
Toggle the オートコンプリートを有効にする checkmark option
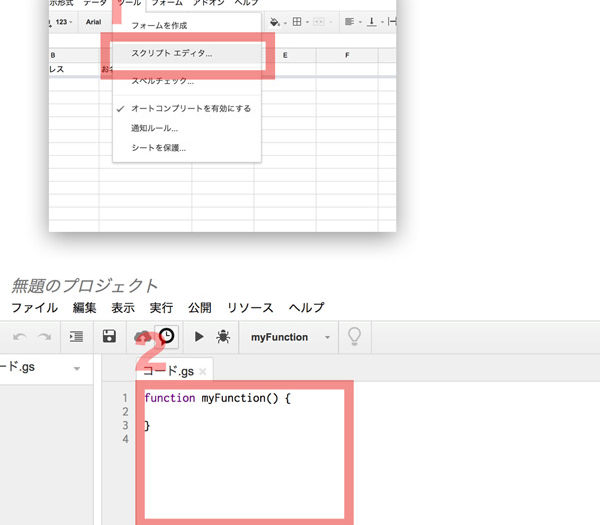tap(190, 108)
